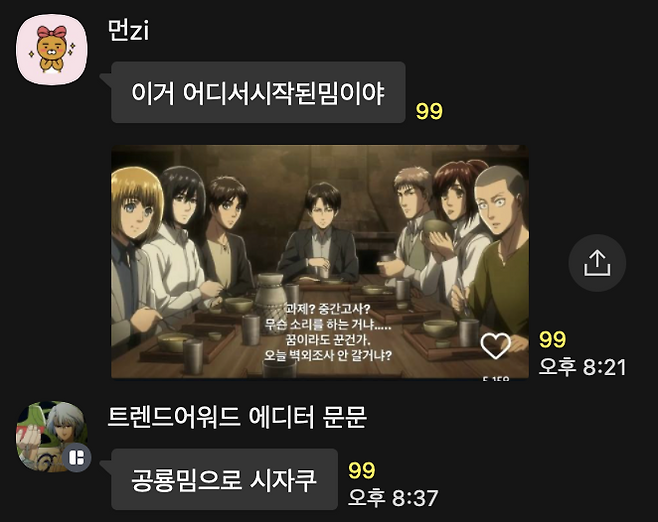
Task: Open 먼zi's Ryan profile picture
Action: 52,50
